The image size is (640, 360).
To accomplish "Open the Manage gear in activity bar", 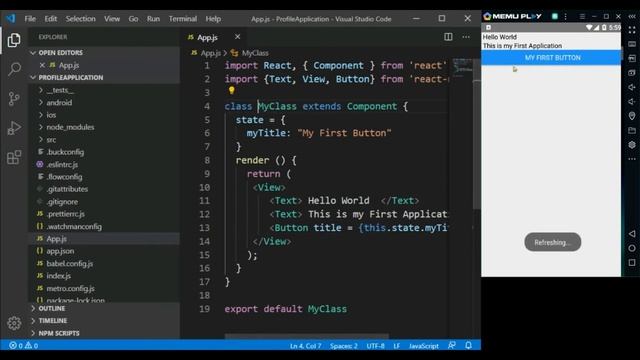I will click(14, 323).
